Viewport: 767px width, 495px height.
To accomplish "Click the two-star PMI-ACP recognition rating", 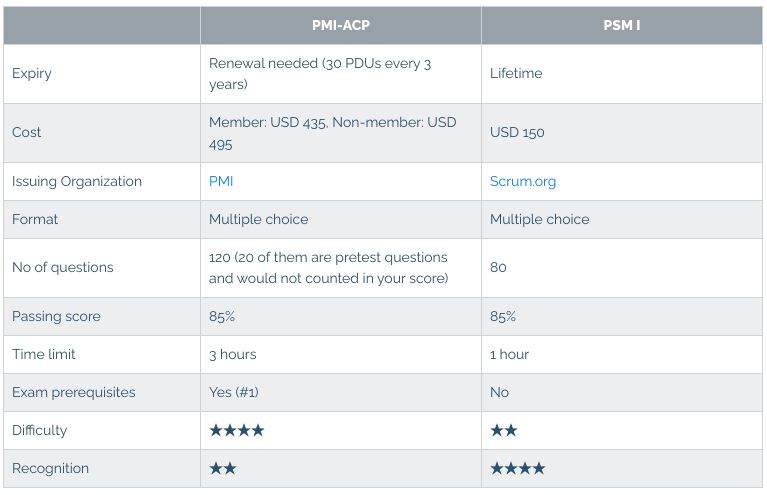I will click(x=222, y=468).
